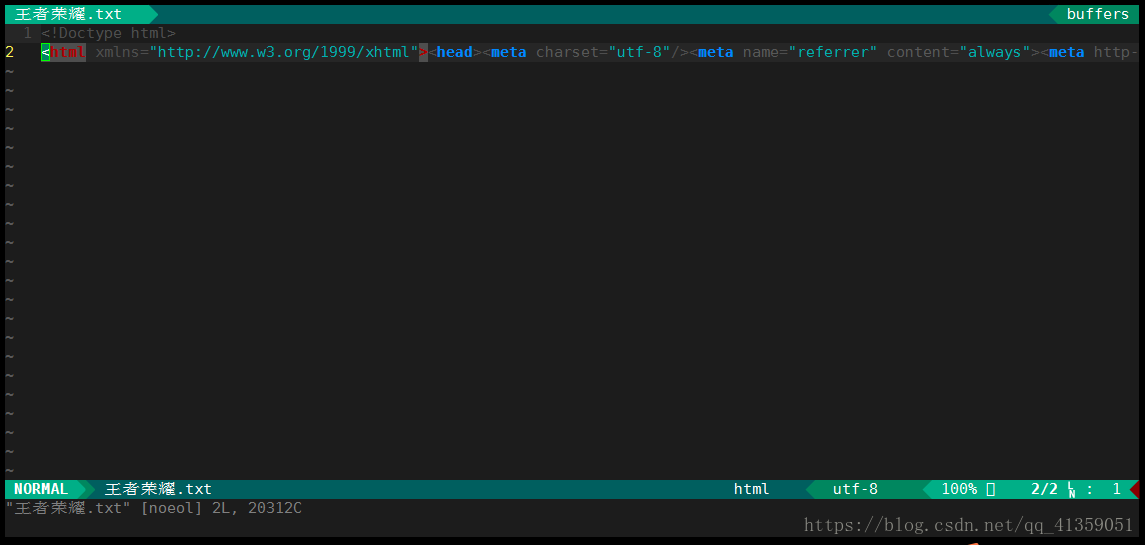Click the content="always" attribute text
1145x545 pixels.
tap(958, 52)
